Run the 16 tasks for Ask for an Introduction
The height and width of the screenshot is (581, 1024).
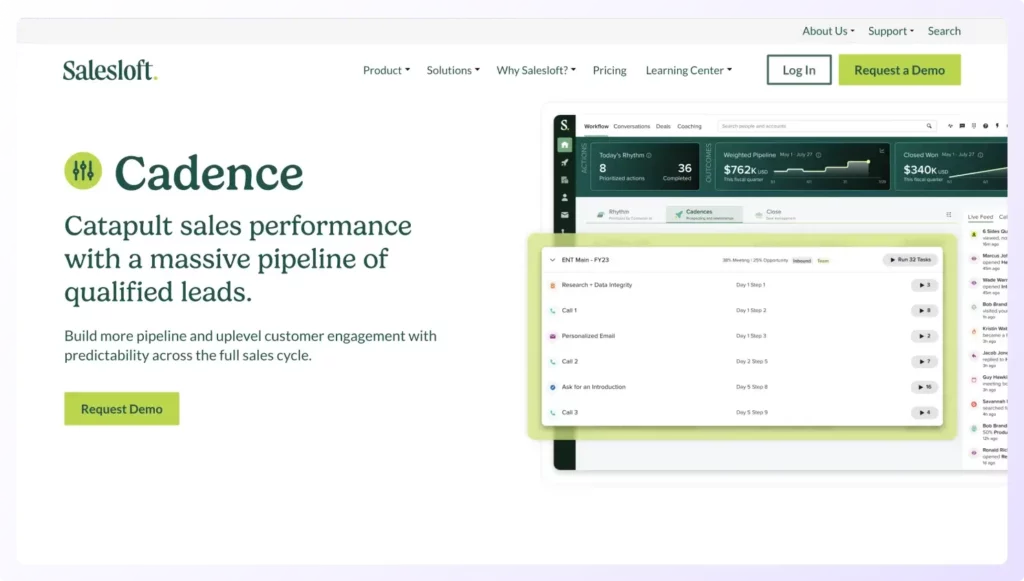pos(924,387)
